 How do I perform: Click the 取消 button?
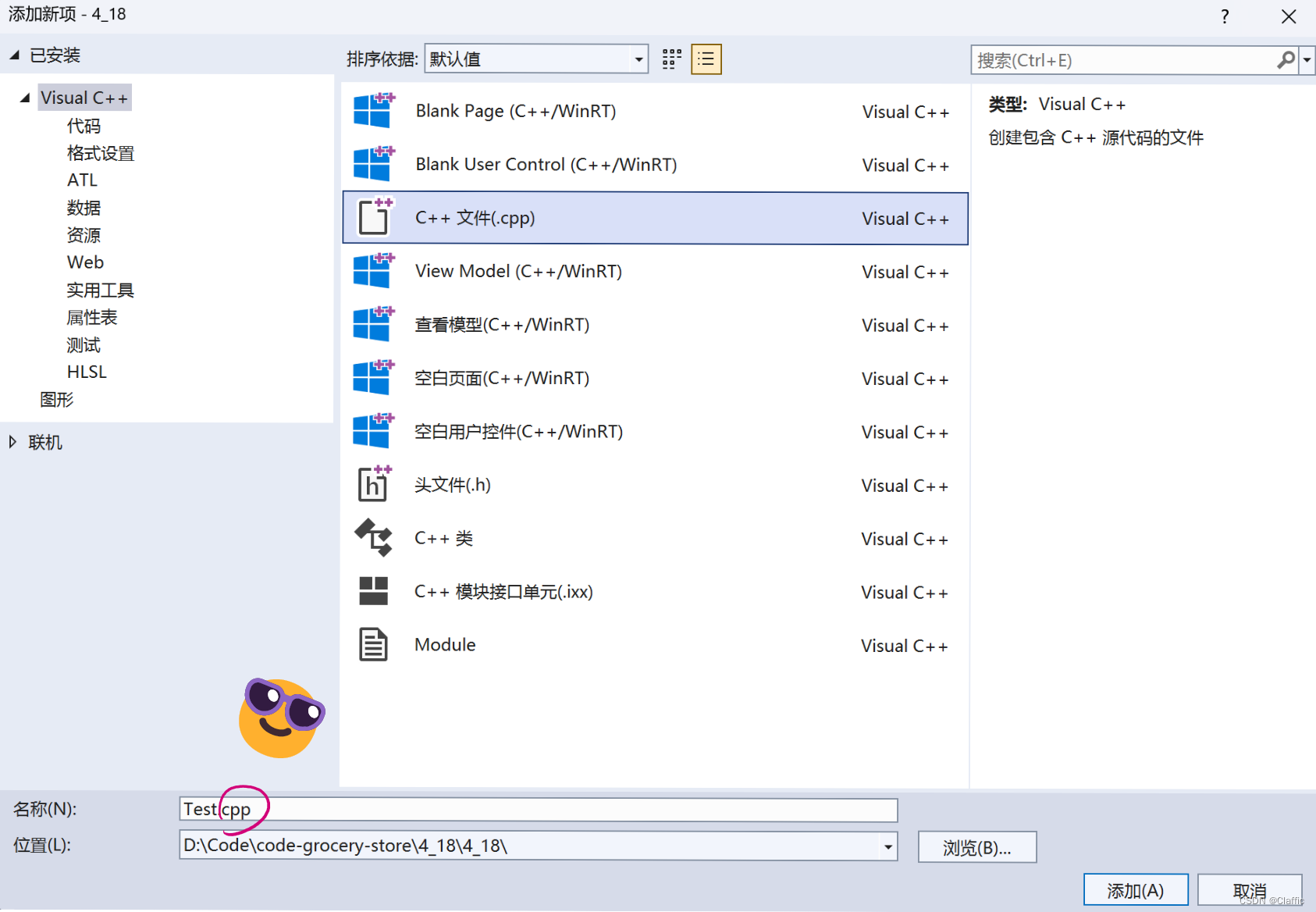(1250, 890)
